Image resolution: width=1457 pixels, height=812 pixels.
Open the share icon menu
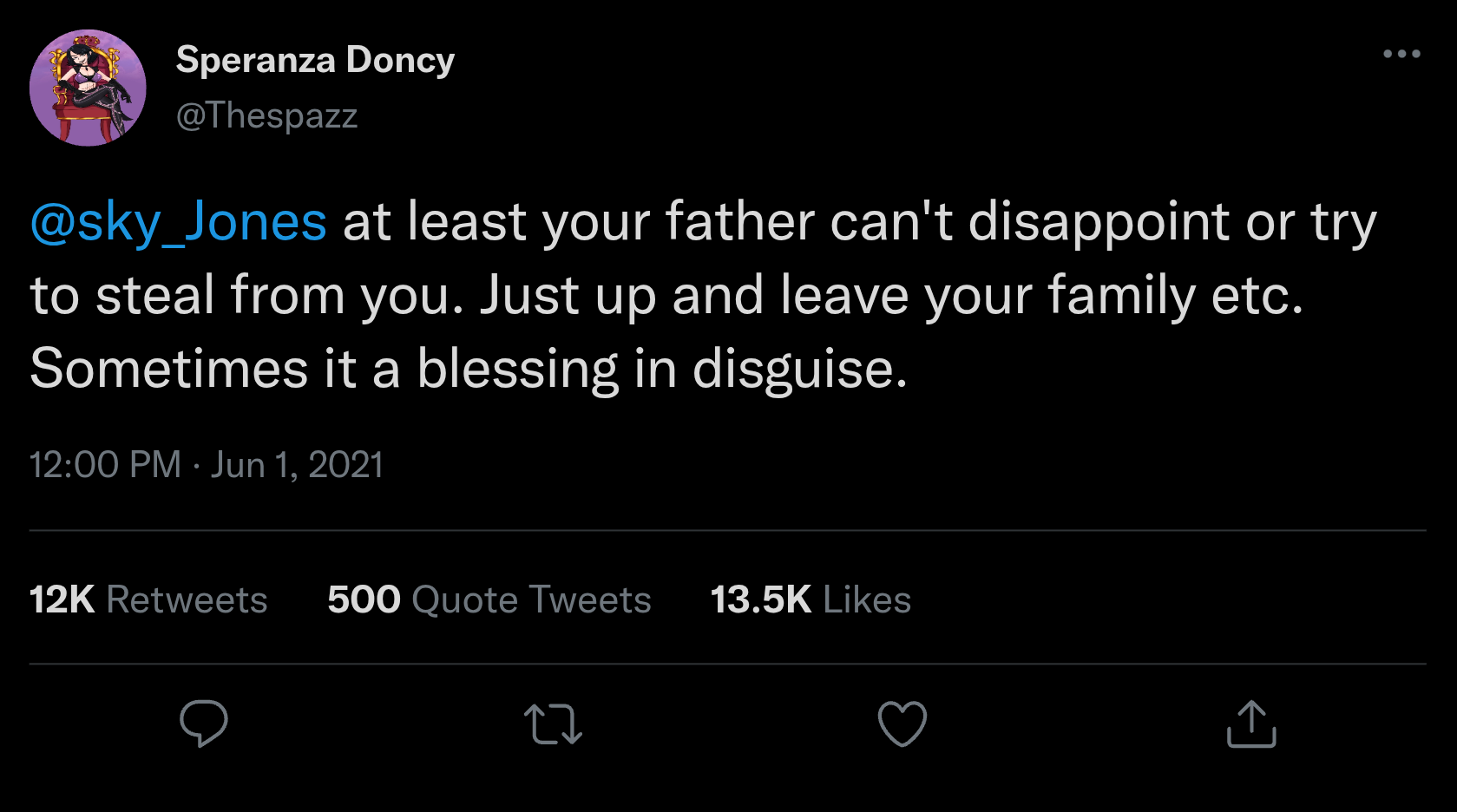point(1251,724)
